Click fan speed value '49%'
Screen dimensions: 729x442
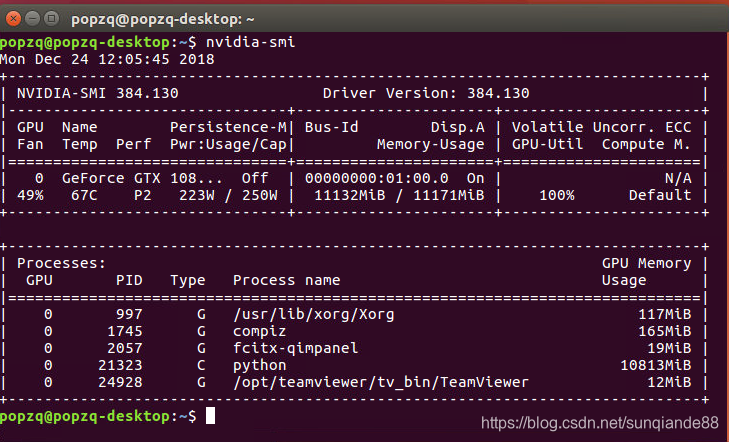click(30, 195)
